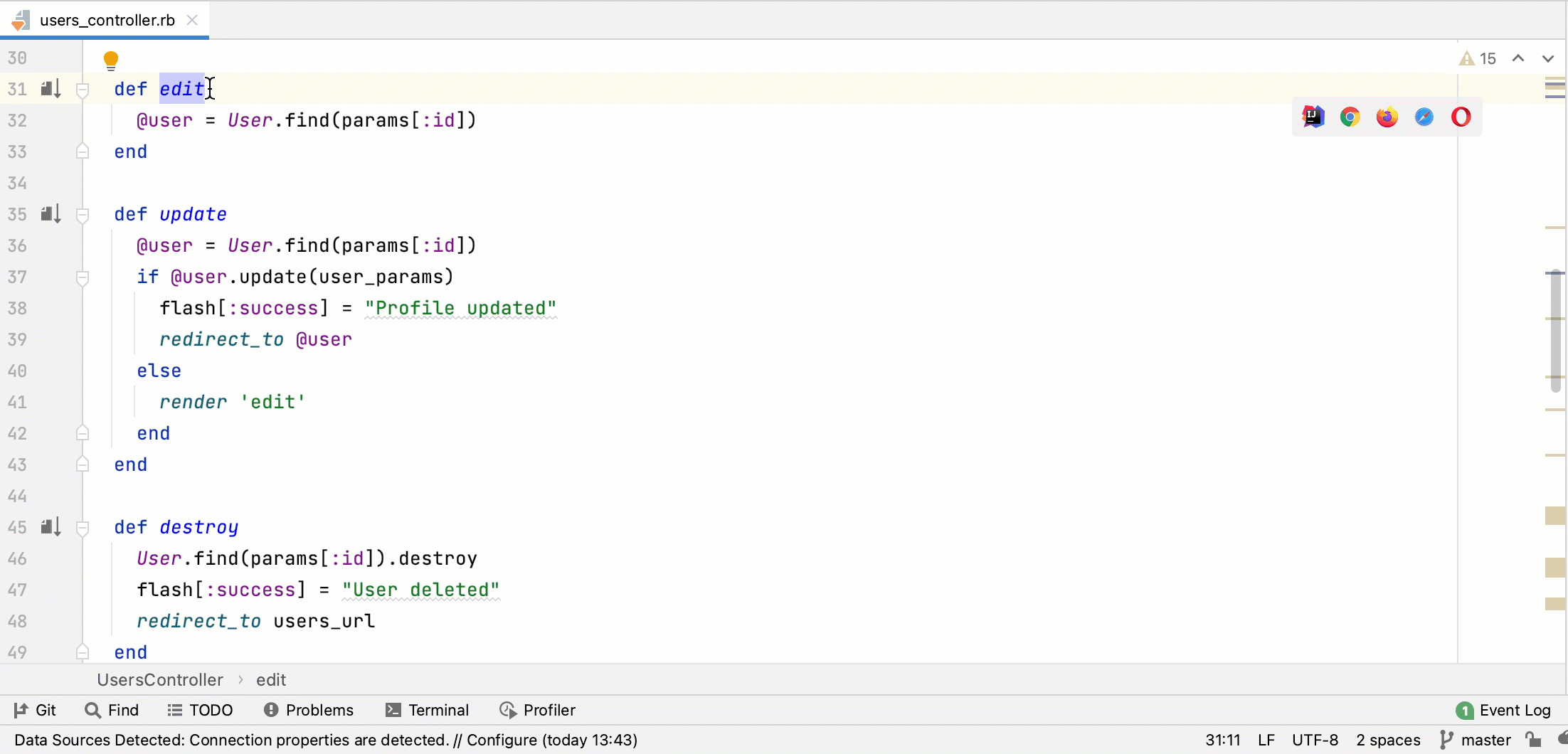Click related view gutter icon for edit
The width and height of the screenshot is (1568, 754).
coord(51,89)
